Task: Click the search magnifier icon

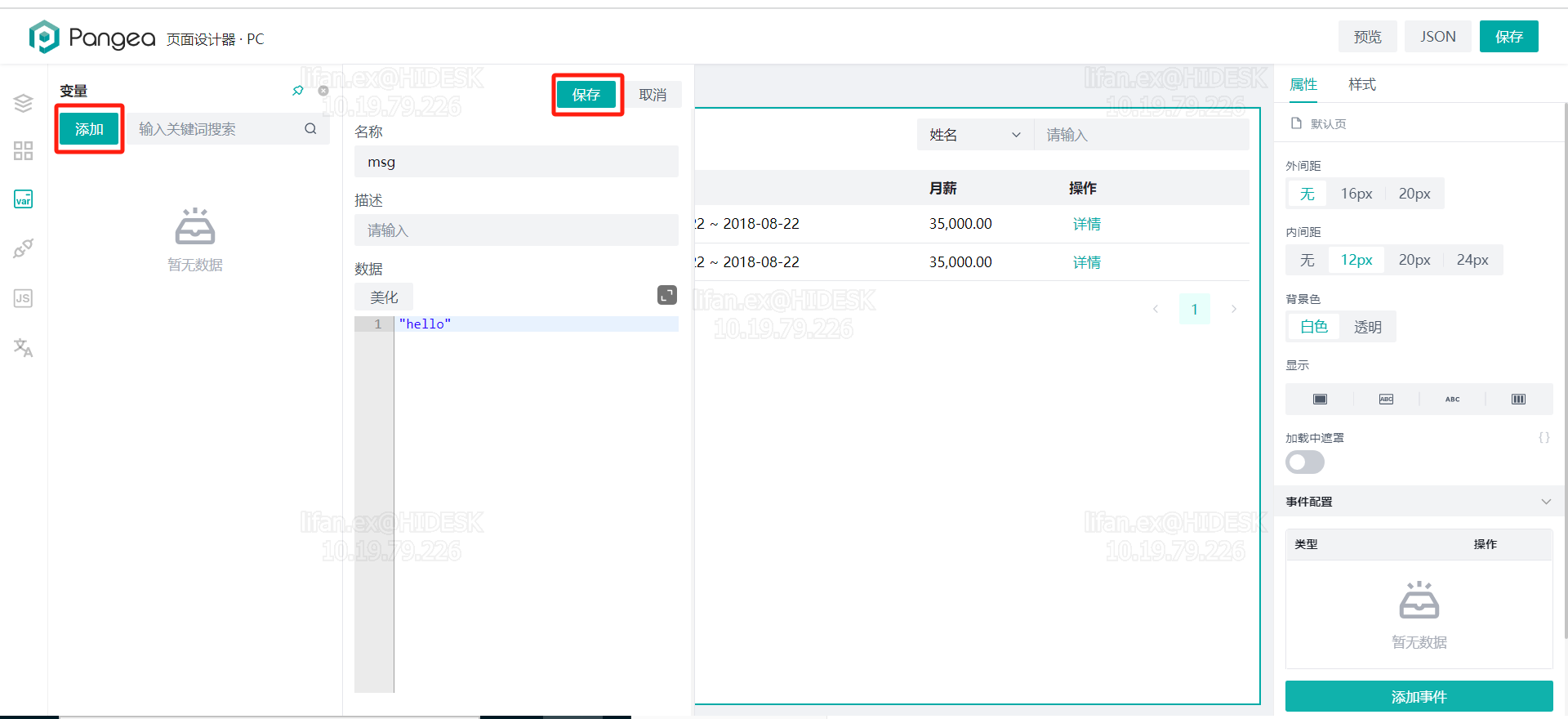Action: (310, 128)
